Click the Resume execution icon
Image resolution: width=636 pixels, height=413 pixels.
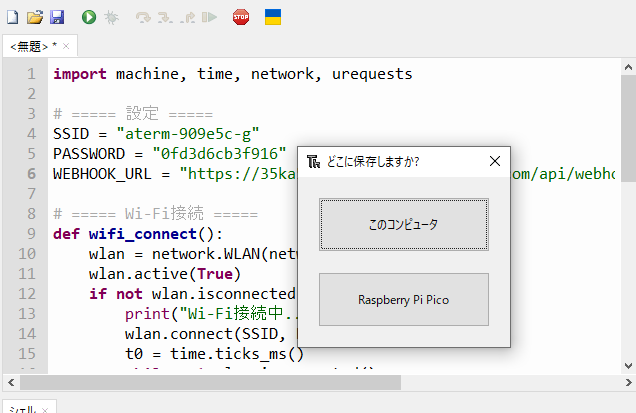(x=208, y=17)
